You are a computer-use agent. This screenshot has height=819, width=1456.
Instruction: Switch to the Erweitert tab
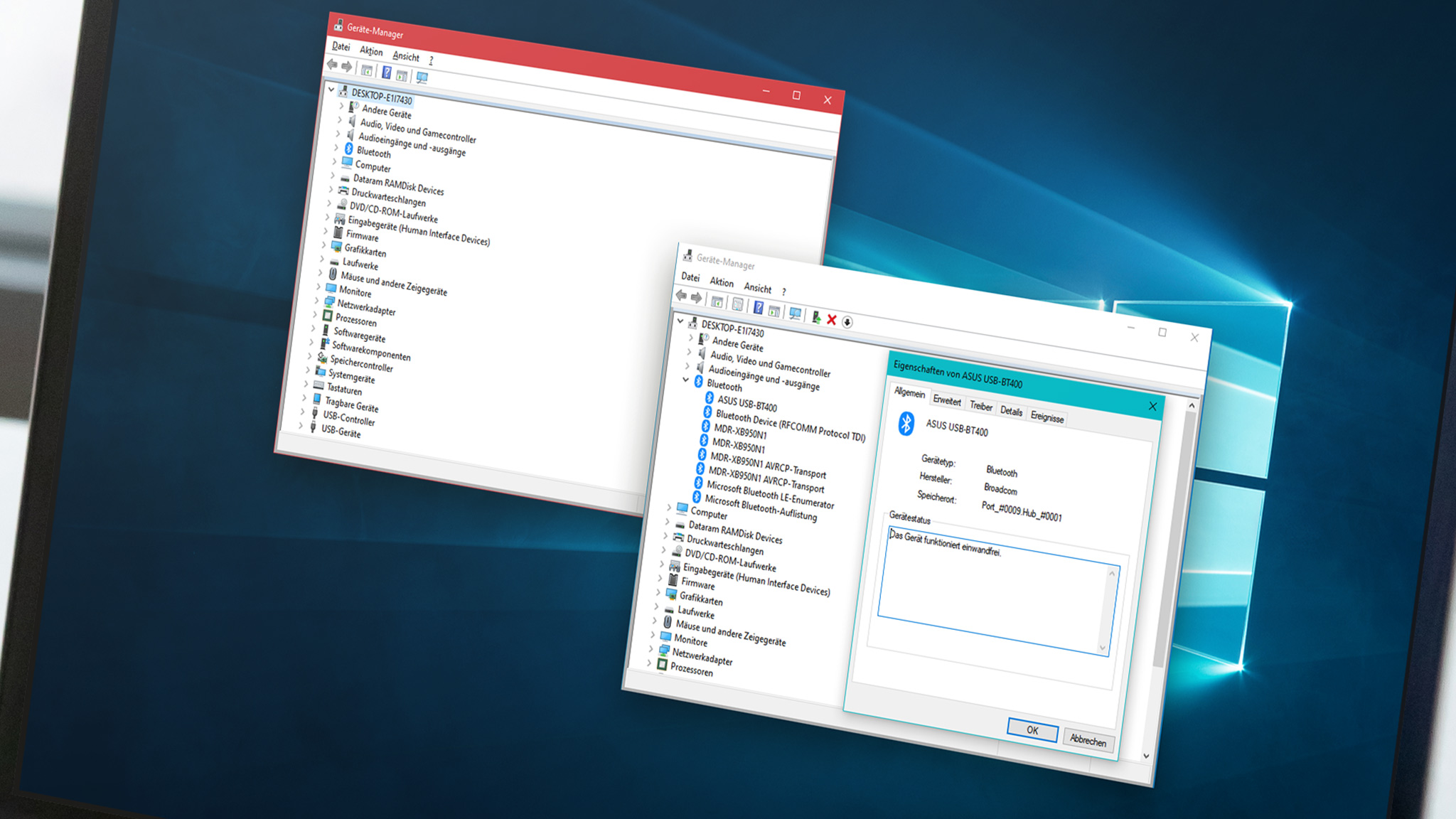point(947,401)
